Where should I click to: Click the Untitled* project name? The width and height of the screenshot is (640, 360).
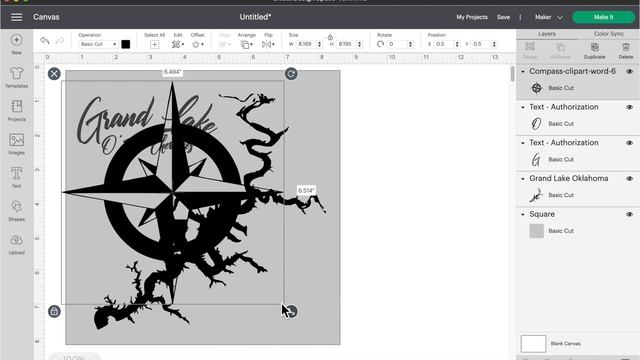pyautogui.click(x=255, y=17)
